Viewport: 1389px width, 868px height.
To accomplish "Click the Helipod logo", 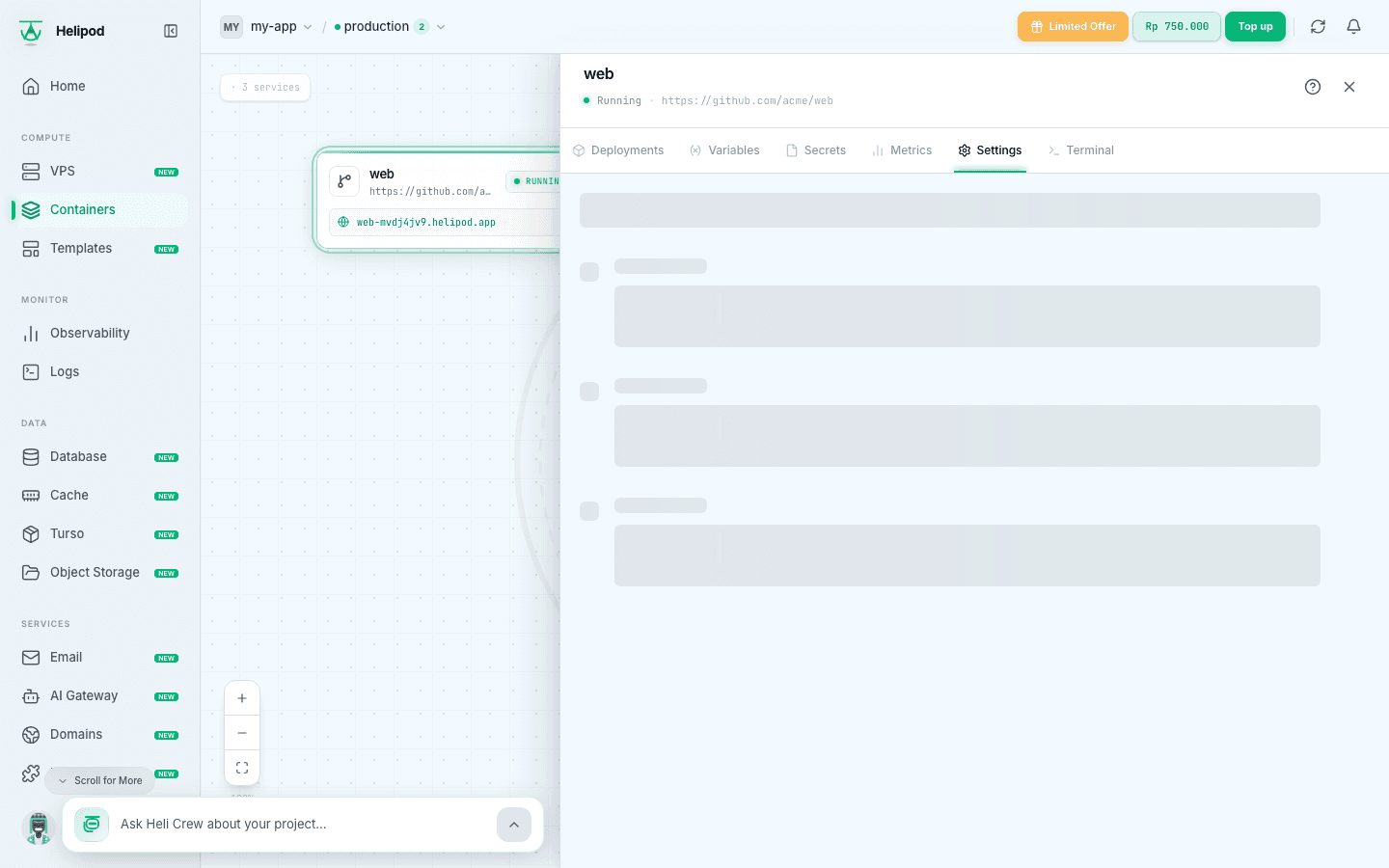I will tap(31, 32).
